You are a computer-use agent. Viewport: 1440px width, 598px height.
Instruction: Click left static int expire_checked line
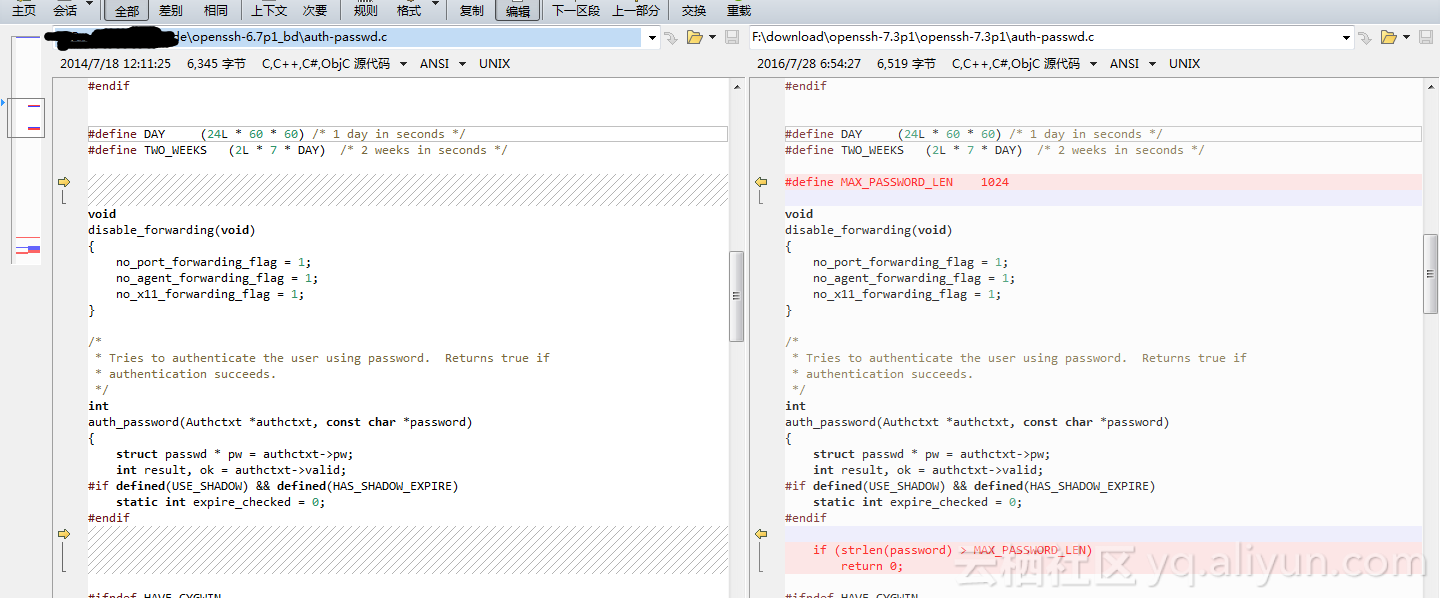pyautogui.click(x=220, y=502)
